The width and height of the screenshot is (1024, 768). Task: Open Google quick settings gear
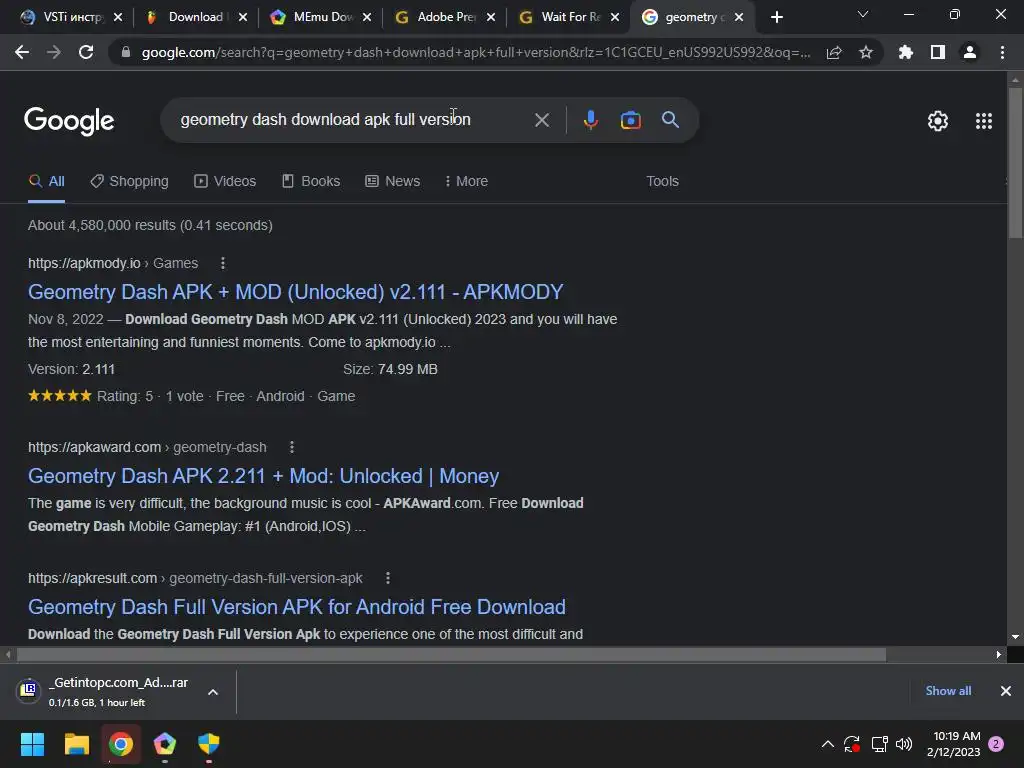938,121
